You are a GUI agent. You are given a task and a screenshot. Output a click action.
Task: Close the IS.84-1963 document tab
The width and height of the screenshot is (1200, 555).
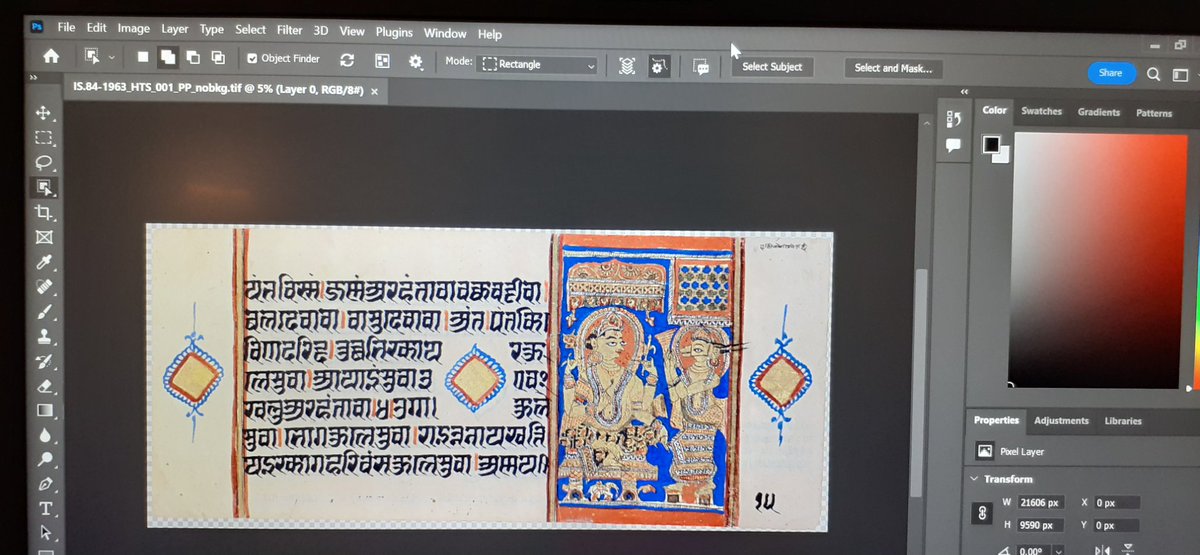click(375, 91)
